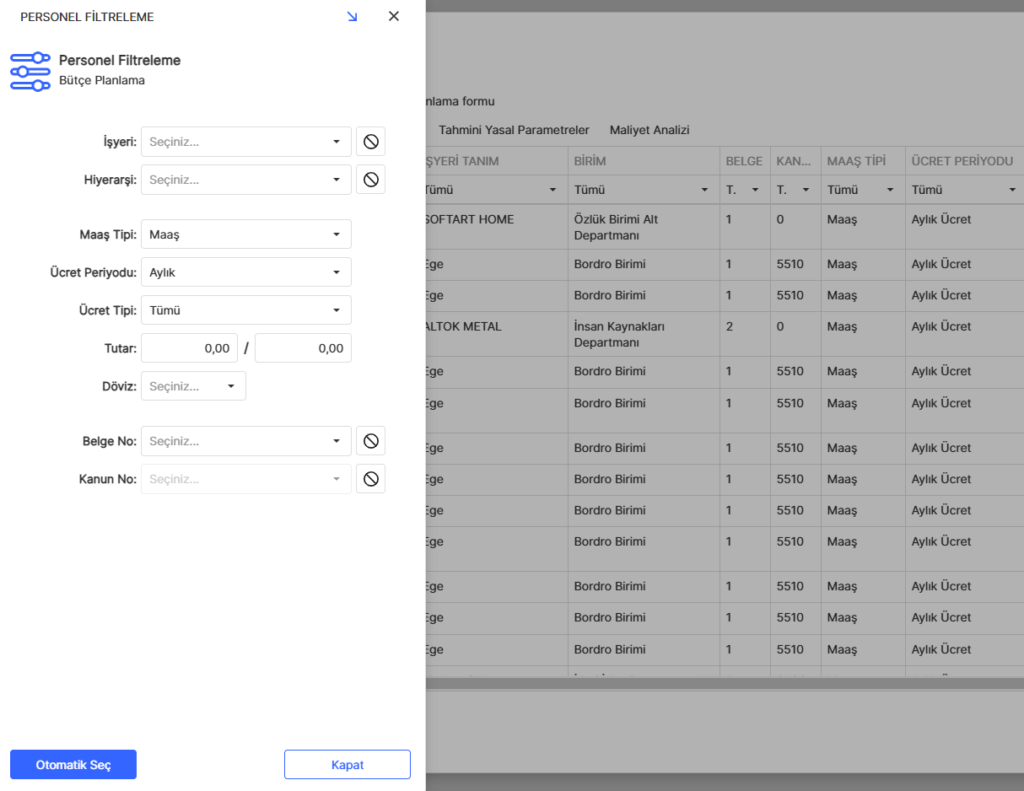1024x791 pixels.
Task: Click the minimum Tutar amount field
Action: click(x=189, y=348)
